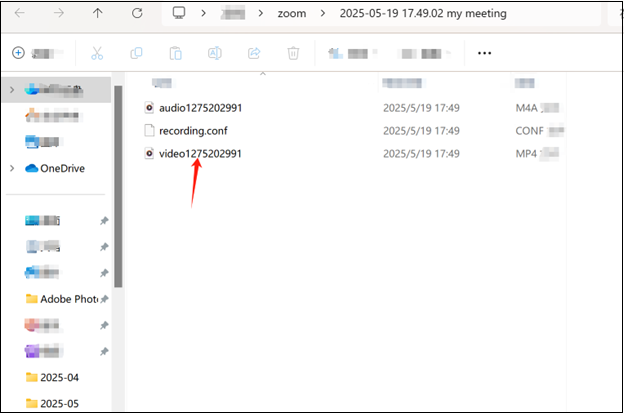Viewport: 624px width, 413px height.
Task: Click the date of video1275202991
Action: coord(421,154)
